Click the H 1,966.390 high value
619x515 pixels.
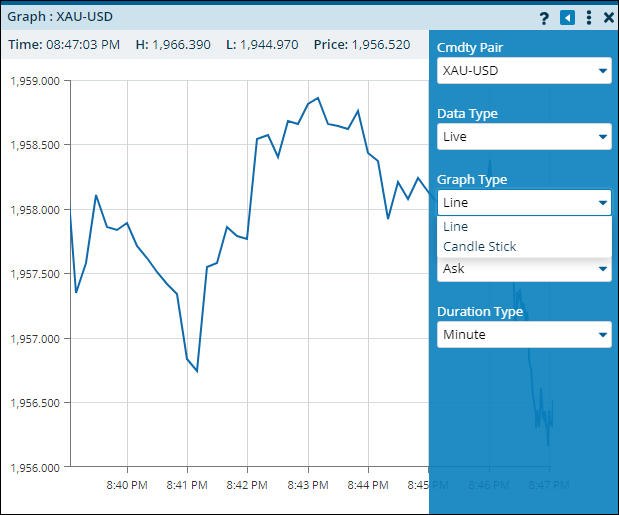173,45
